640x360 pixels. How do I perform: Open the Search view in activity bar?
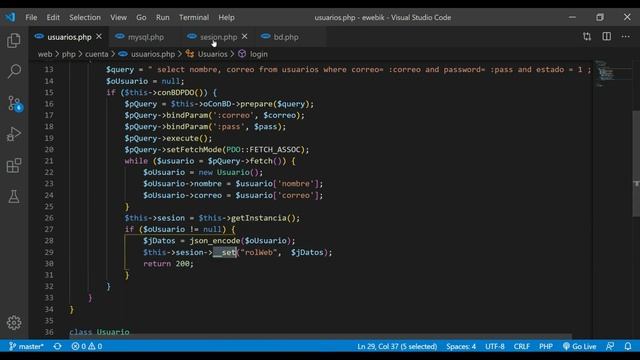click(14, 71)
